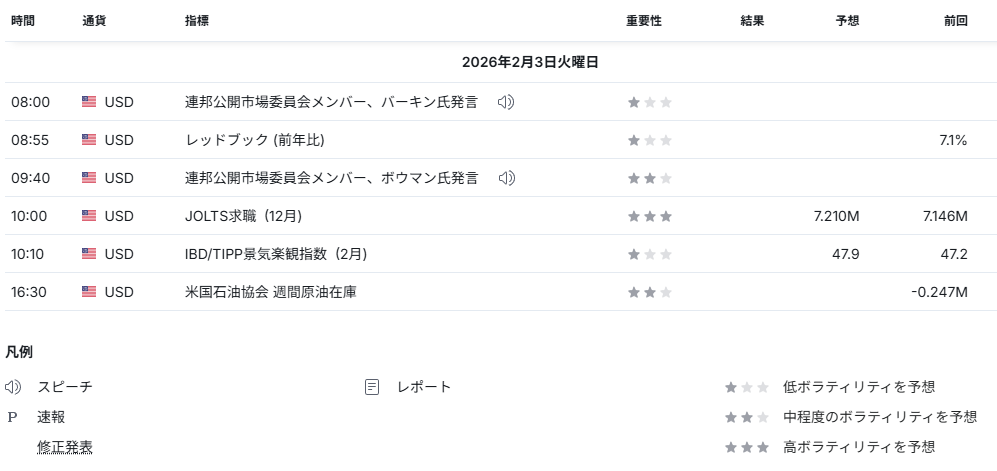
Task: Open レッドブック (前年比) indicator
Action: tap(254, 140)
